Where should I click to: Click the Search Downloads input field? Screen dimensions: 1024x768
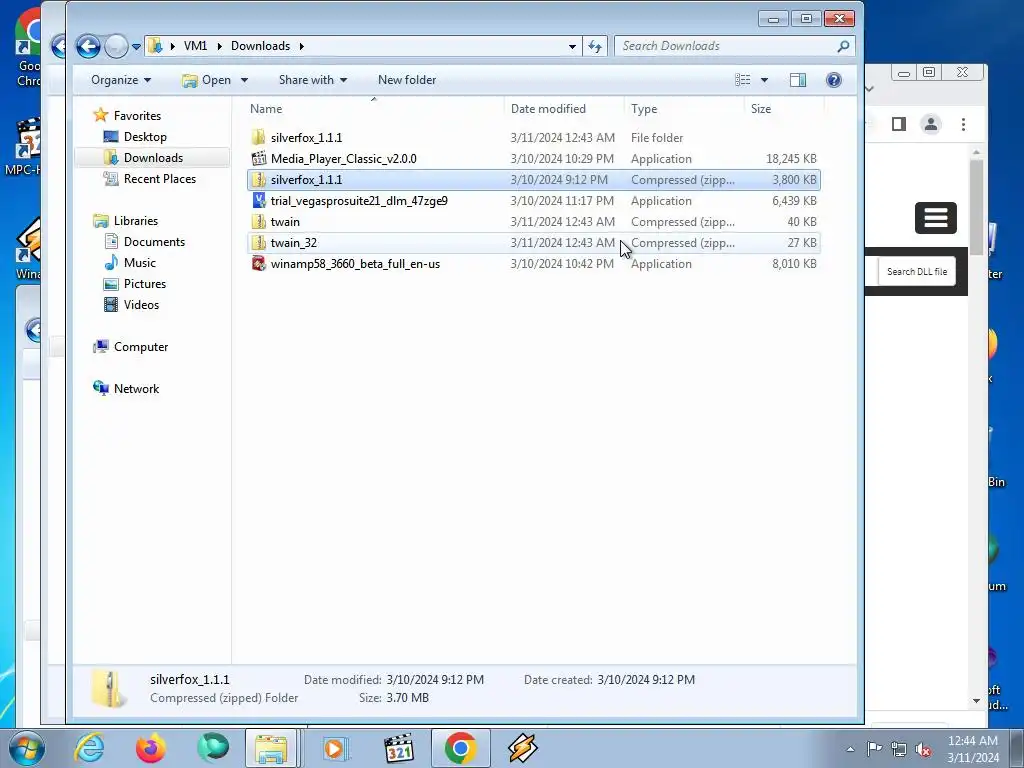[725, 46]
